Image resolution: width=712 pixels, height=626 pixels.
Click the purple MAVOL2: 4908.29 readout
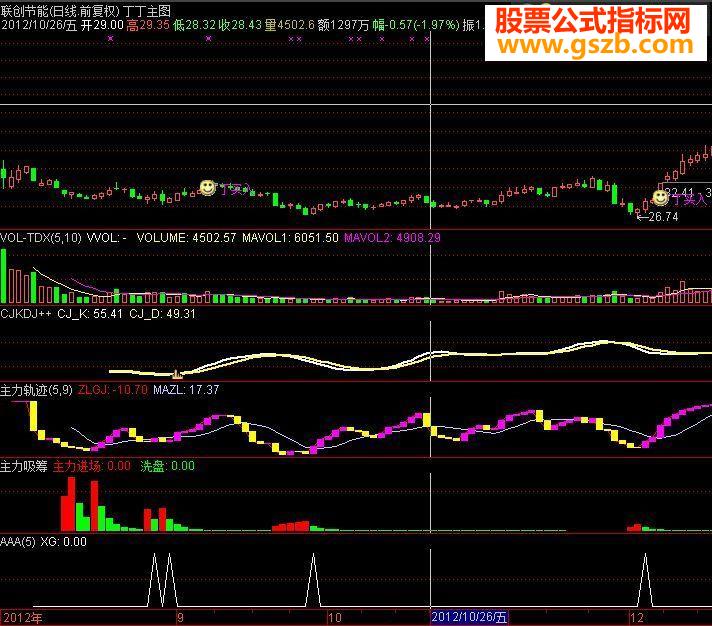tap(392, 238)
